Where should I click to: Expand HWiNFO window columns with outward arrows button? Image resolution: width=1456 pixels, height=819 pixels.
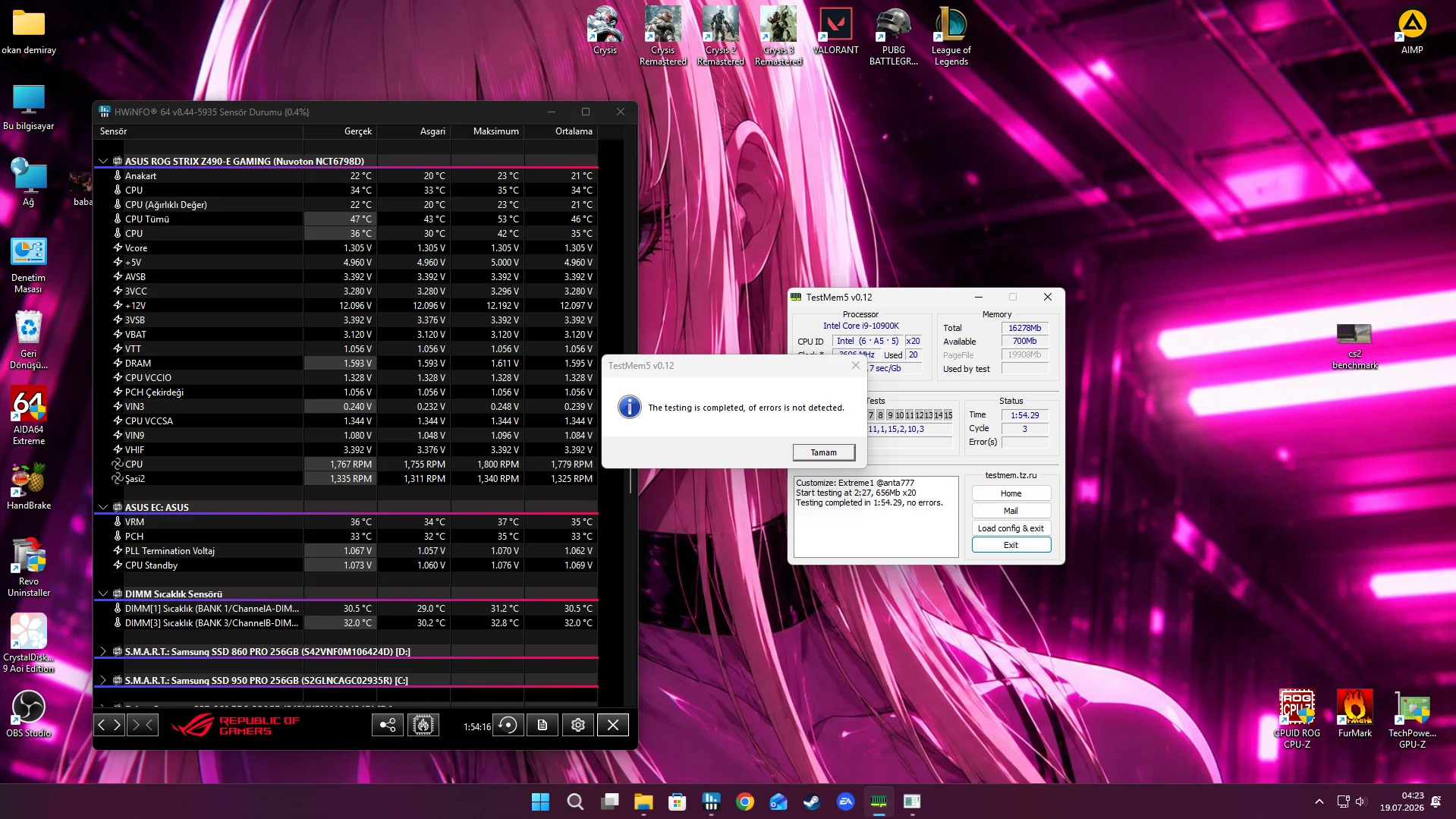tap(109, 726)
